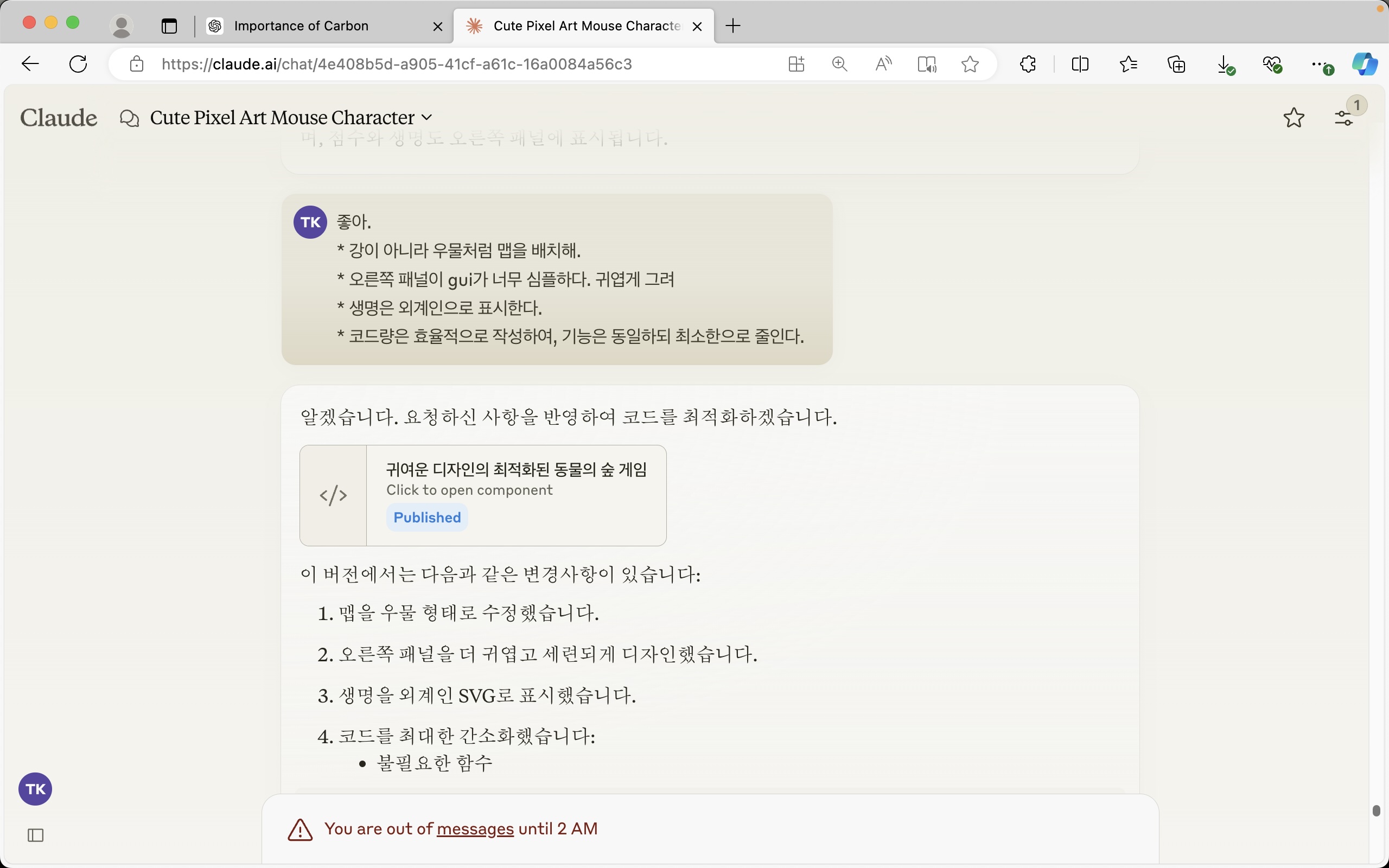Click the bullet text "불필요한 함수"
The width and height of the screenshot is (1389, 868).
tap(435, 763)
